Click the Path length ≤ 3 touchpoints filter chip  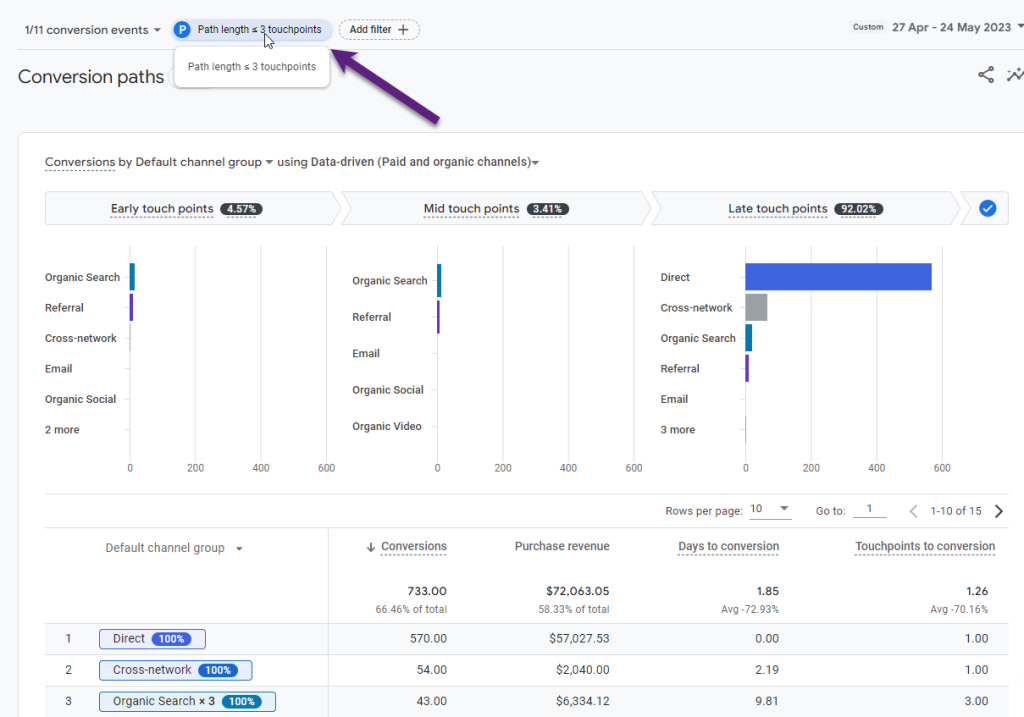tap(252, 29)
